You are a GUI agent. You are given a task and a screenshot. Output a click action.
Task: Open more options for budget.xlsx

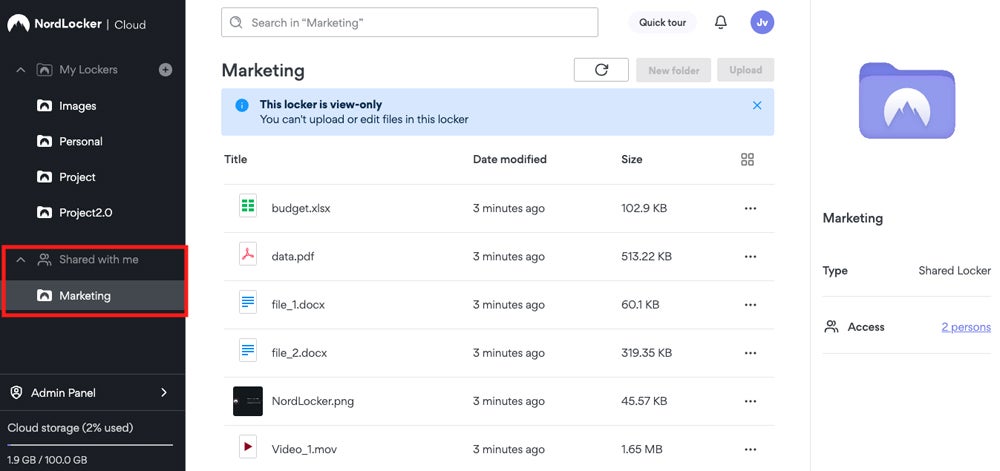click(x=750, y=208)
